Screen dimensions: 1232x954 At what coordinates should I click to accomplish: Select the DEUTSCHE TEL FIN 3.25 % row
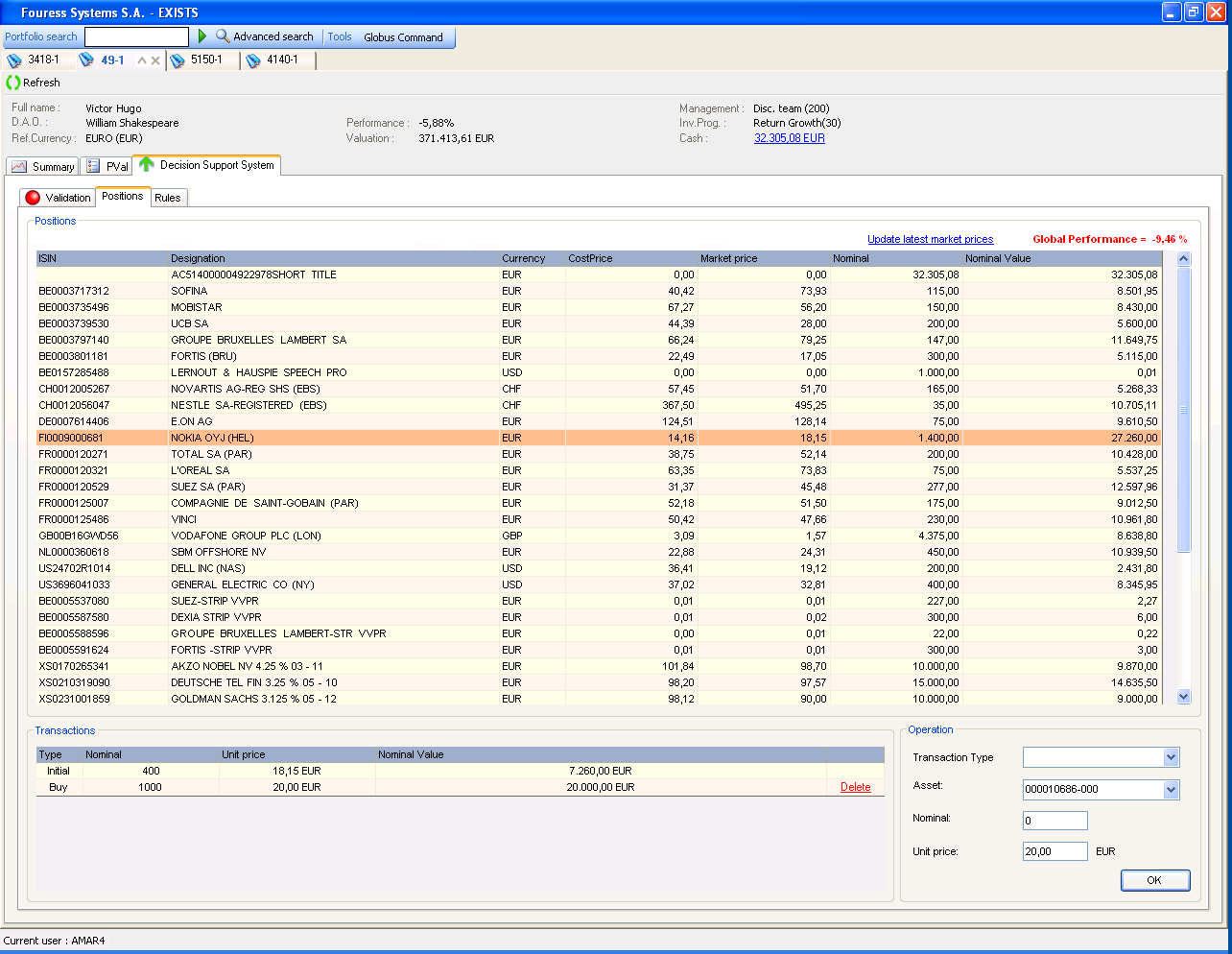(599, 682)
